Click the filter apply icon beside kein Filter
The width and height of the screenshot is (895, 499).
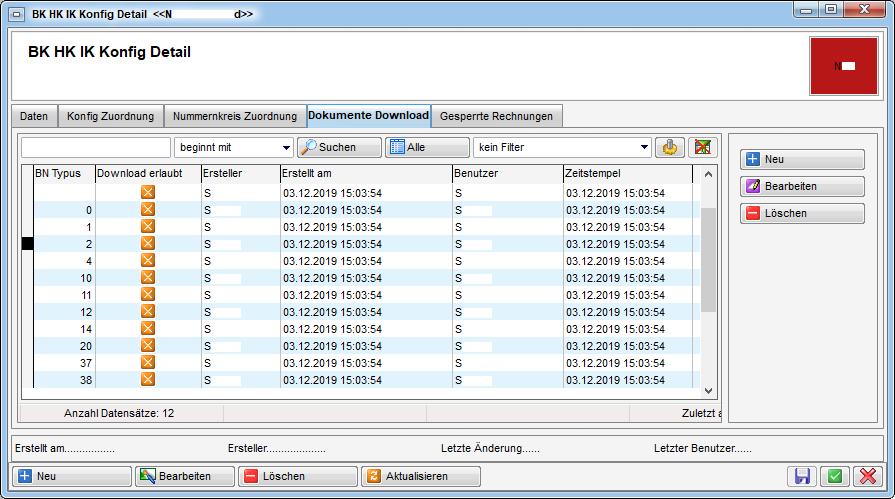670,147
